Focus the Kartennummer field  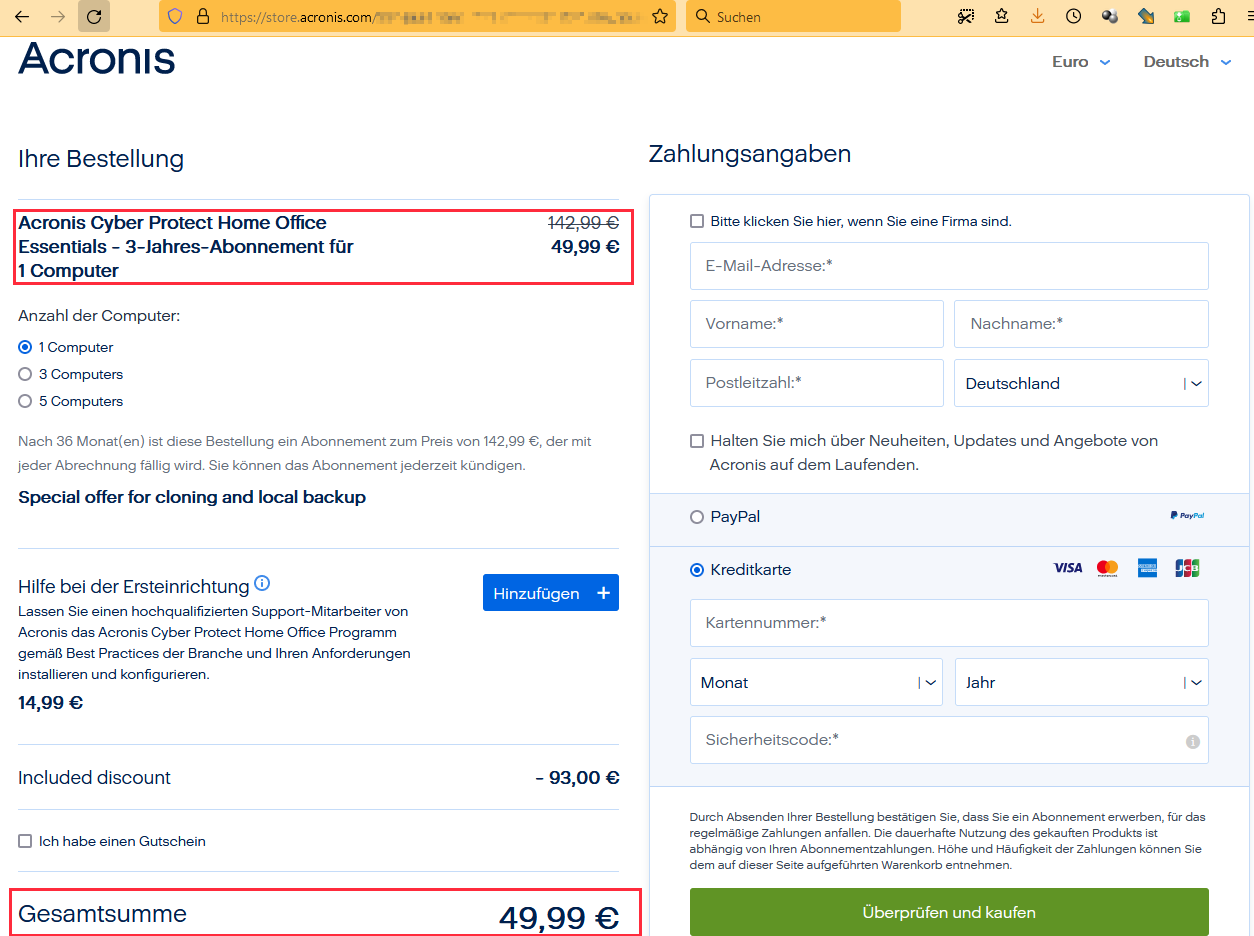[x=949, y=623]
